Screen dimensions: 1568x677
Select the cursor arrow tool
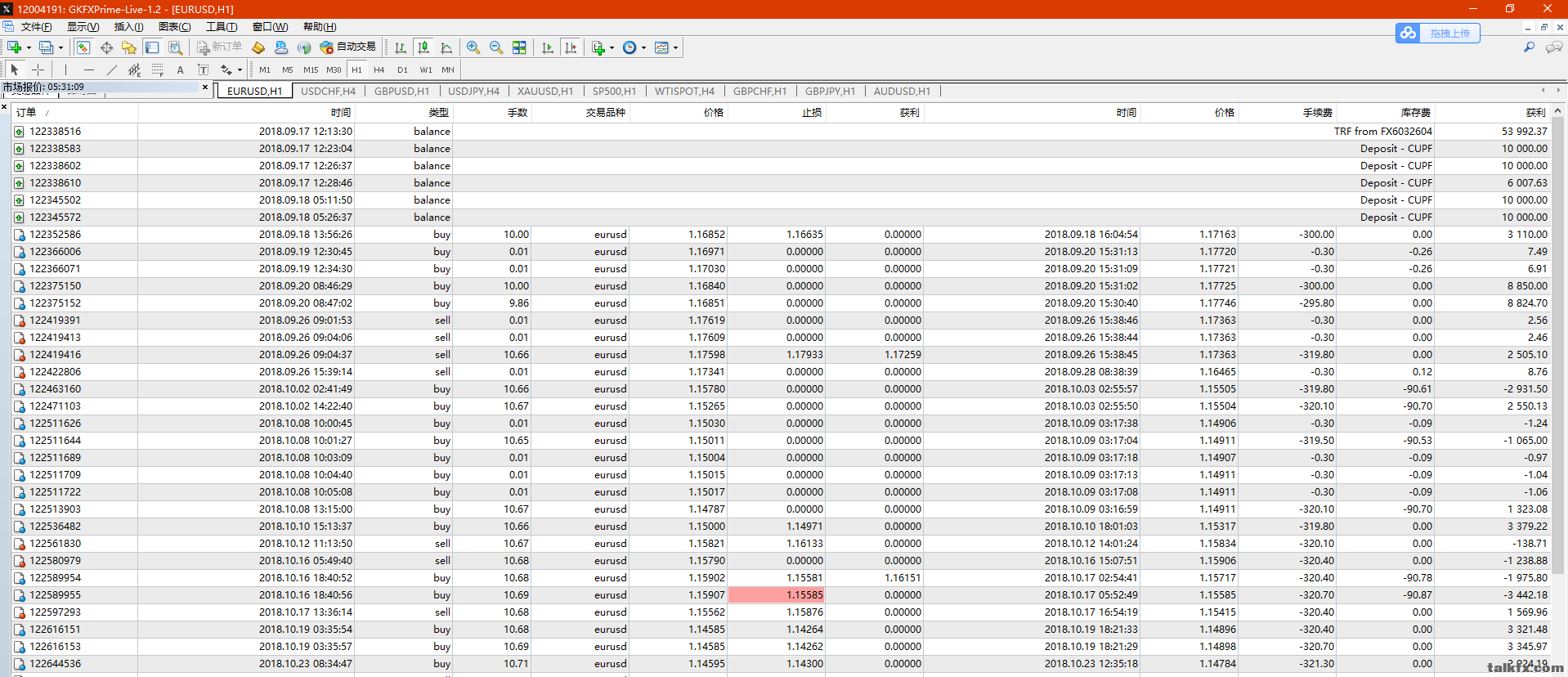15,69
